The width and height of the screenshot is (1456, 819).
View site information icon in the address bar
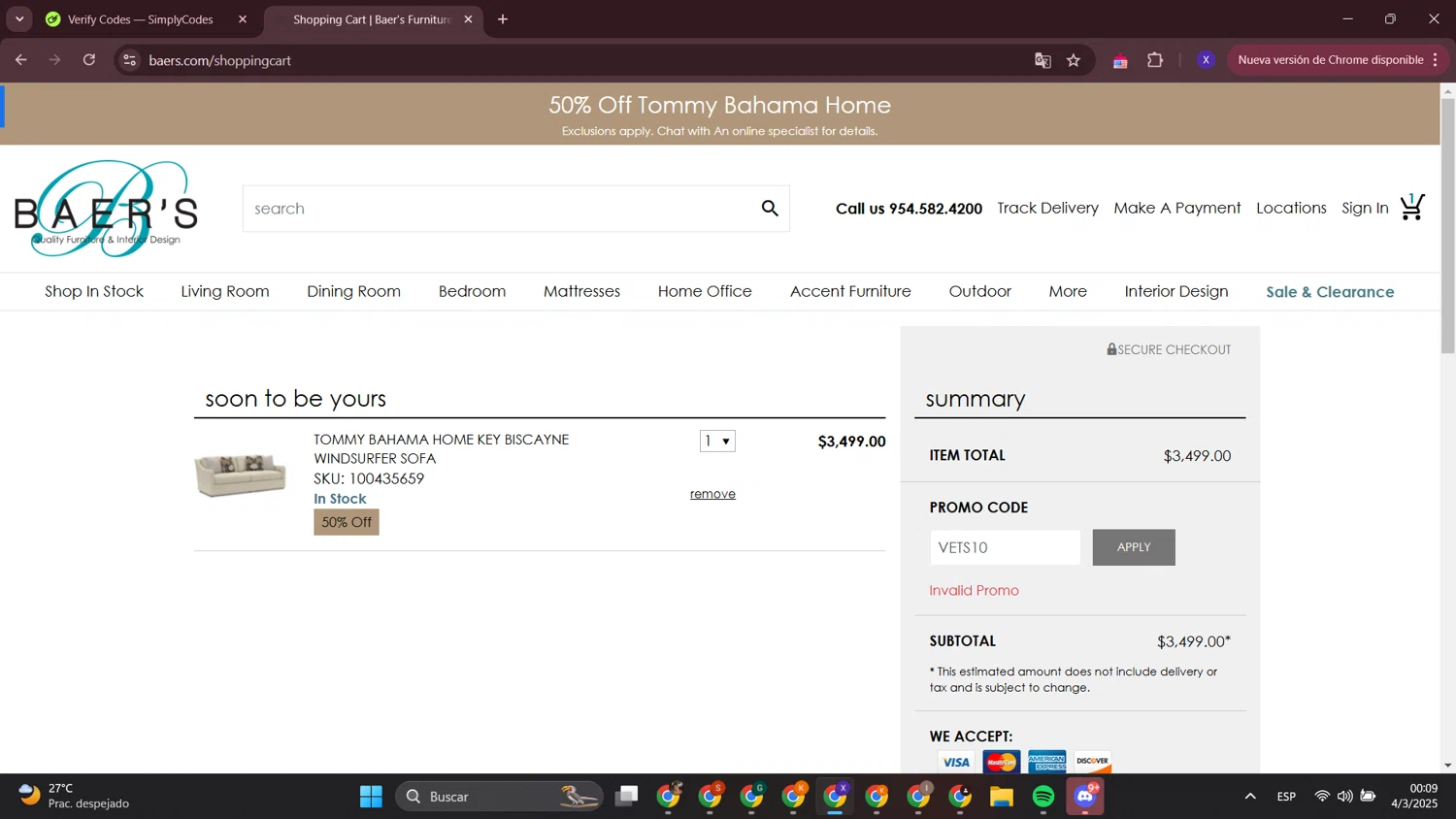coord(129,60)
